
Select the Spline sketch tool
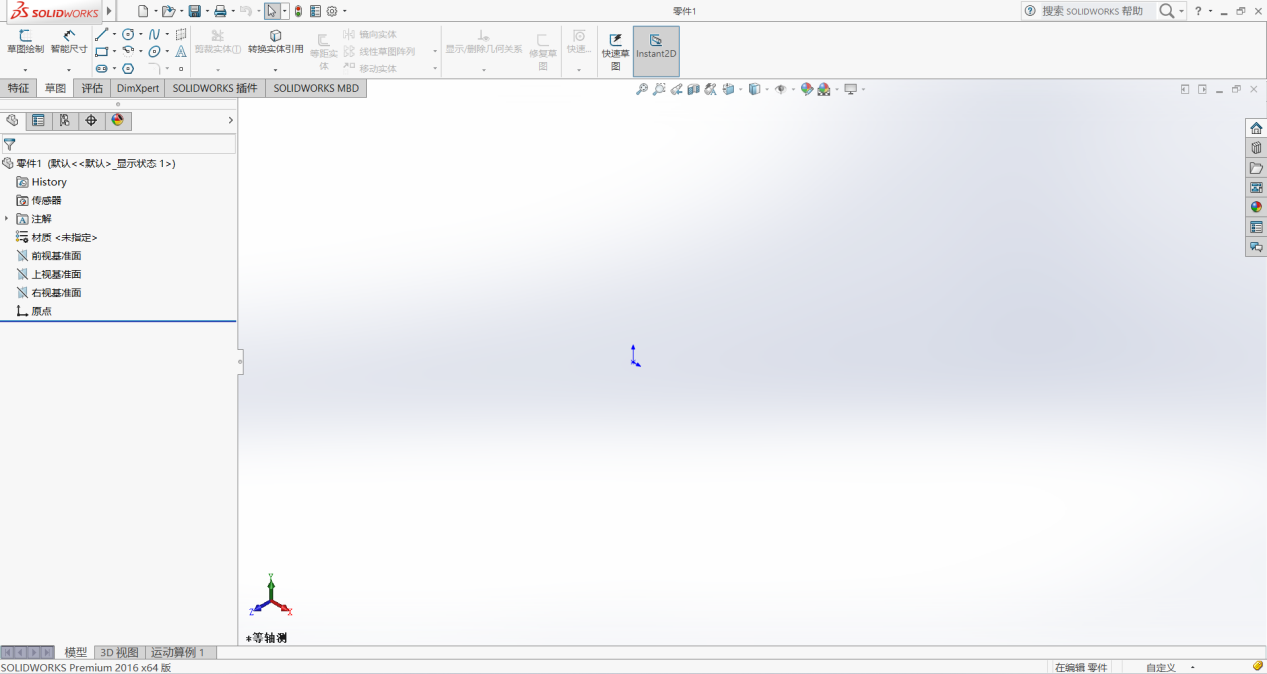pos(154,34)
